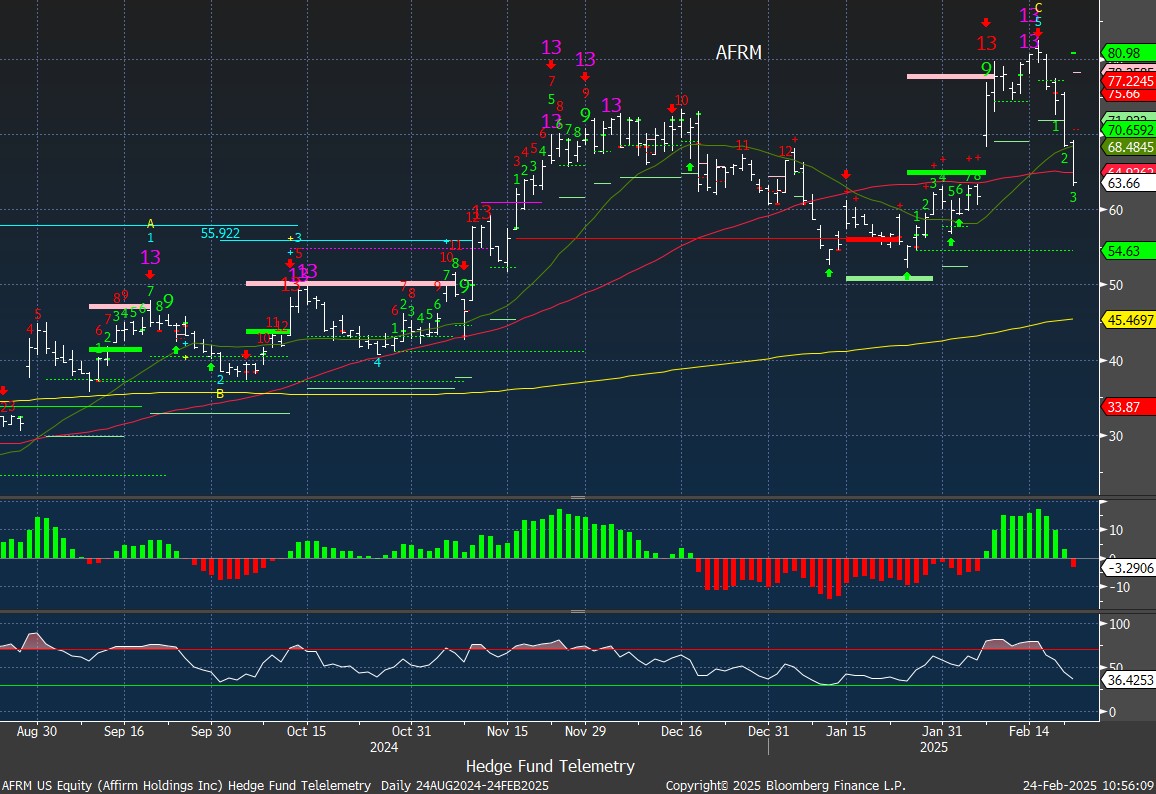Image resolution: width=1156 pixels, height=794 pixels.
Task: Click the Feb 14 date label
Action: pyautogui.click(x=1028, y=731)
